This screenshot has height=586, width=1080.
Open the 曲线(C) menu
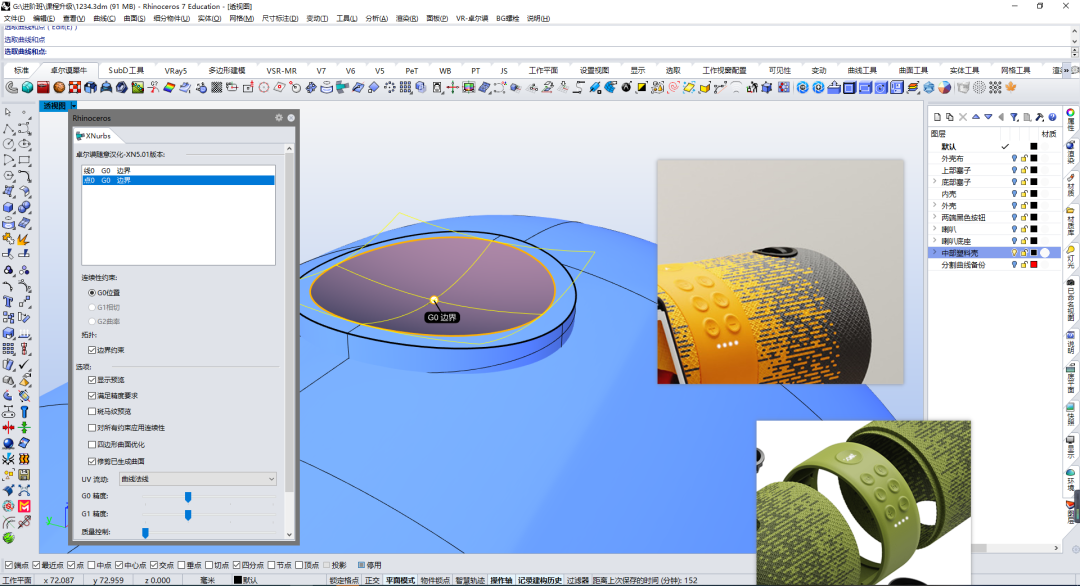coord(104,19)
